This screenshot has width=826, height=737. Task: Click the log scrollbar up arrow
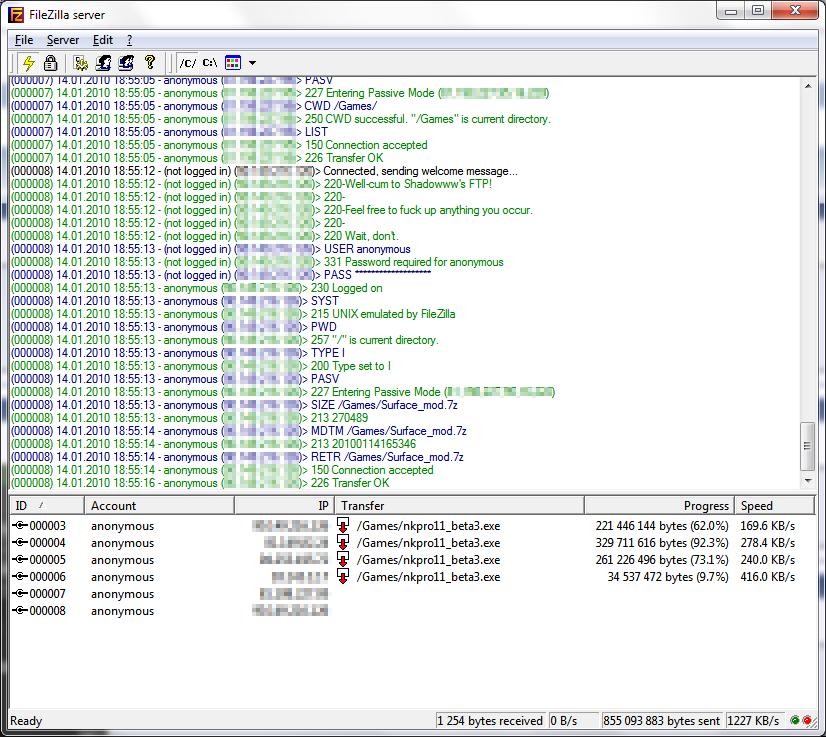(x=808, y=86)
